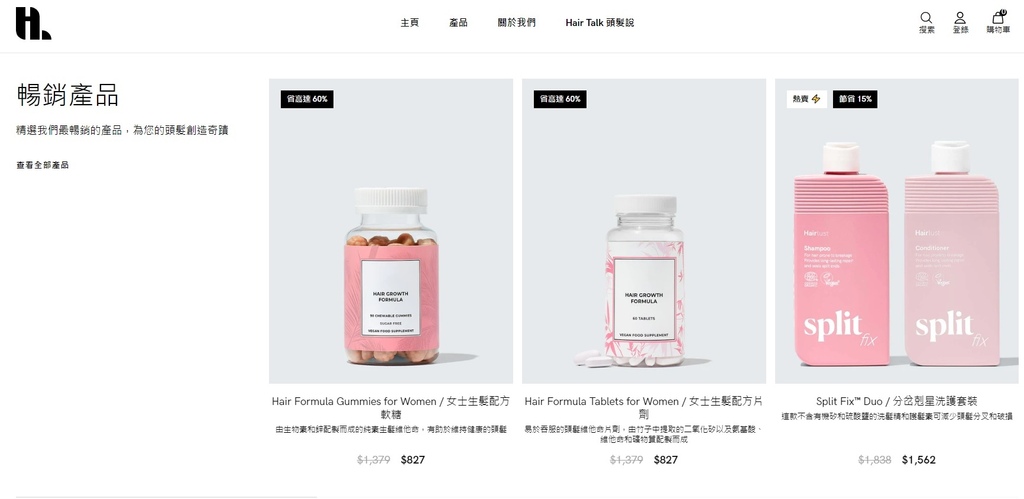Click the 省高達 60% badge on Tablets
This screenshot has width=1024, height=499.
pyautogui.click(x=560, y=99)
